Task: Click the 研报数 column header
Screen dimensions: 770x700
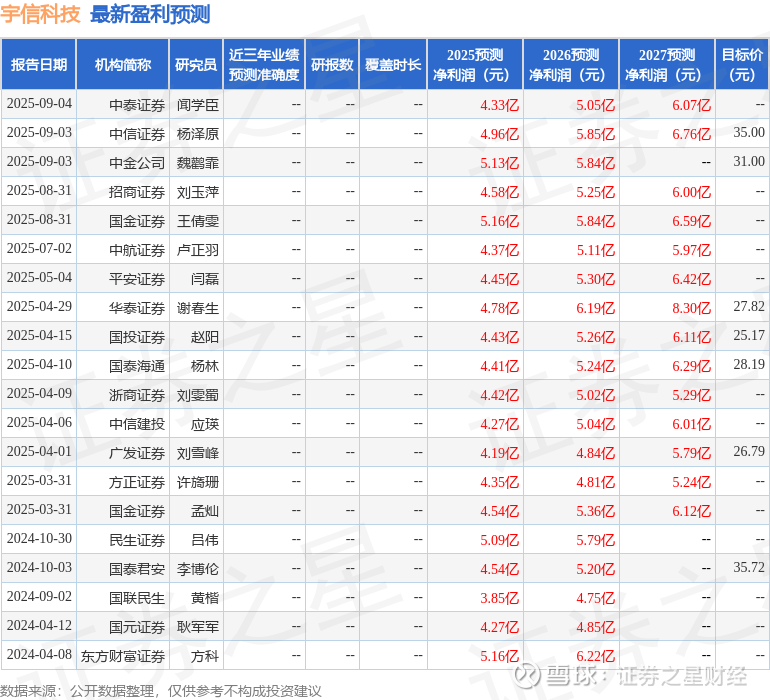Action: [x=332, y=64]
